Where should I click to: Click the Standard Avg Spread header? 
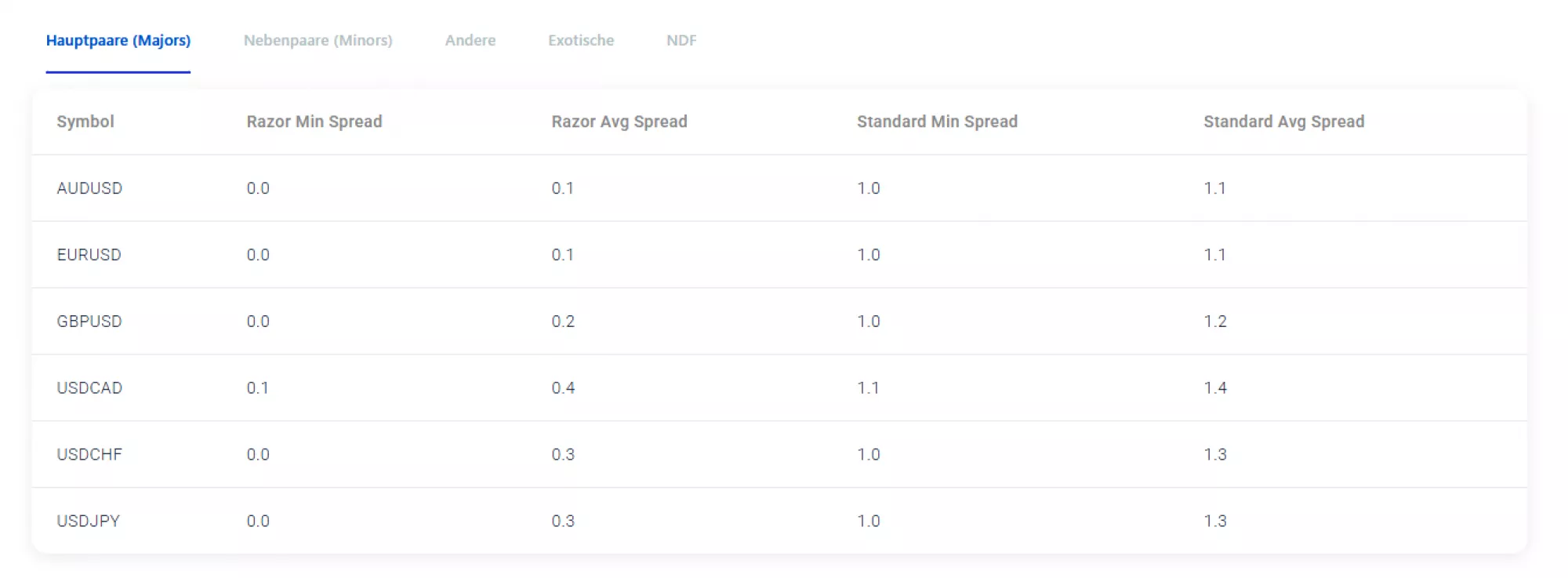[1283, 122]
